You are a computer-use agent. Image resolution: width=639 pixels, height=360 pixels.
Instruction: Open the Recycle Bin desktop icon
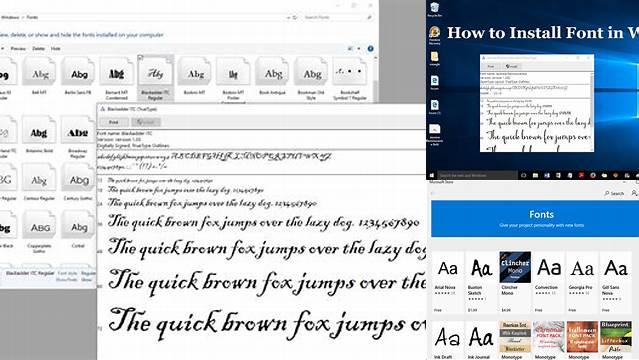point(434,9)
